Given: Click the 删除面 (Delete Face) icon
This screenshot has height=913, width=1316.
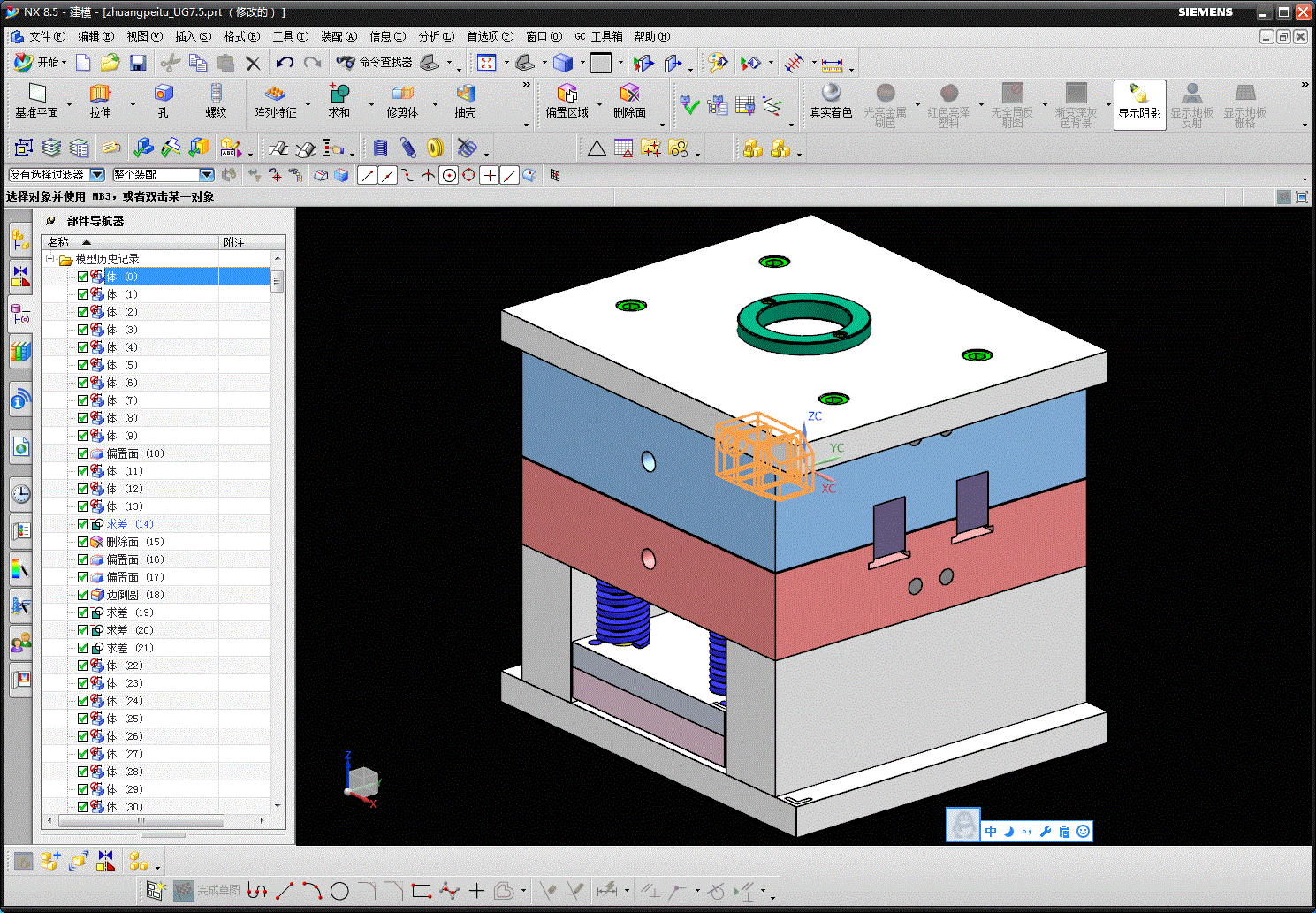Looking at the screenshot, I should point(629,93).
